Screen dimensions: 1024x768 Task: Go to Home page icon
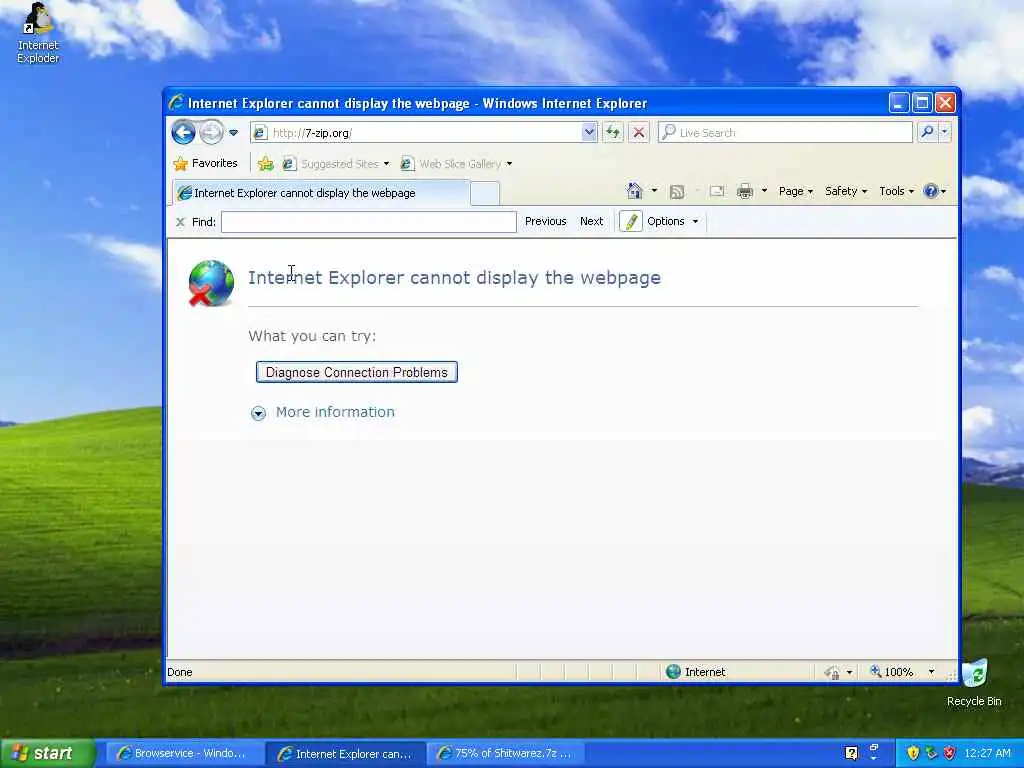click(634, 191)
